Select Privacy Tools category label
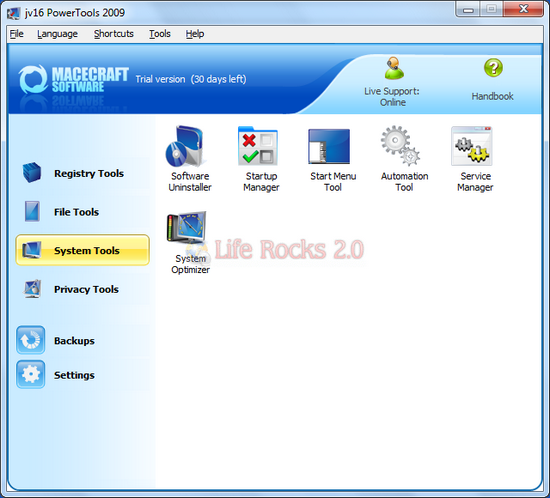The image size is (550, 498). 86,289
